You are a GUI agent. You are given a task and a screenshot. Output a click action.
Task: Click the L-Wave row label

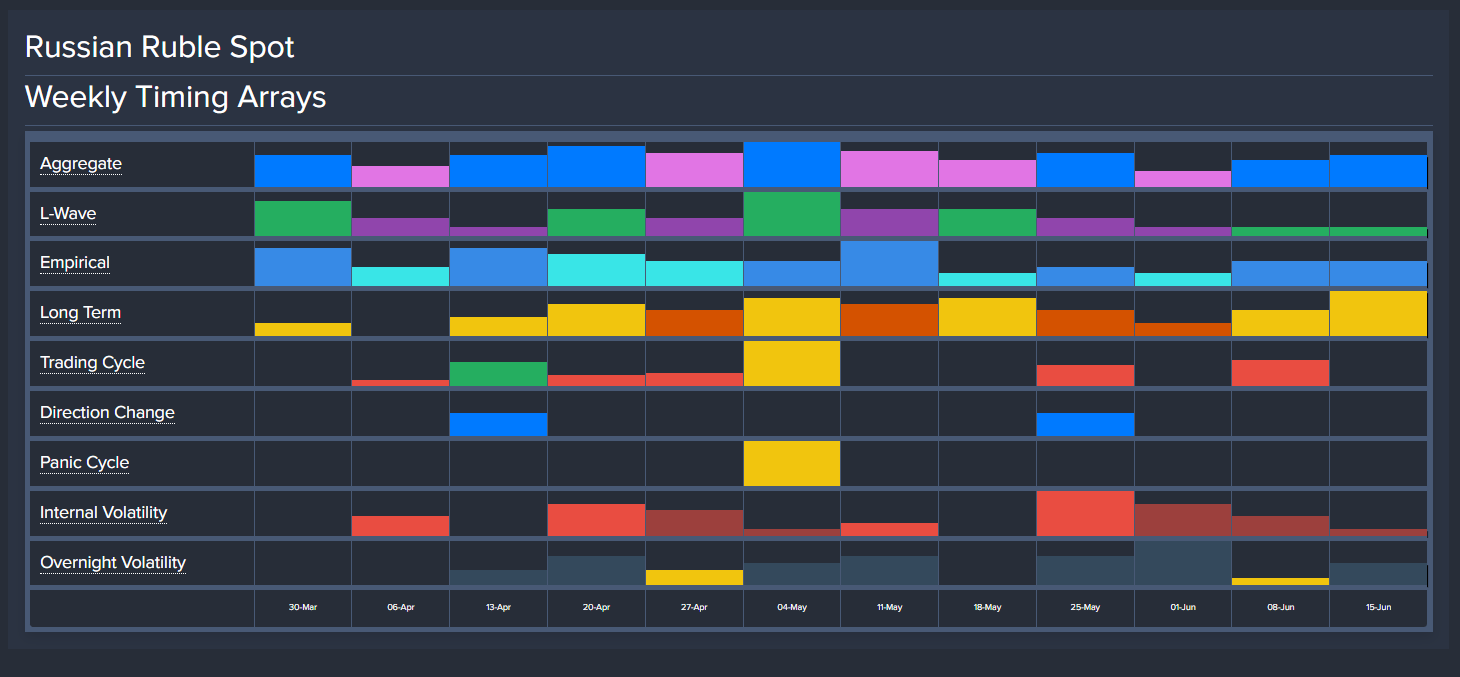point(68,214)
